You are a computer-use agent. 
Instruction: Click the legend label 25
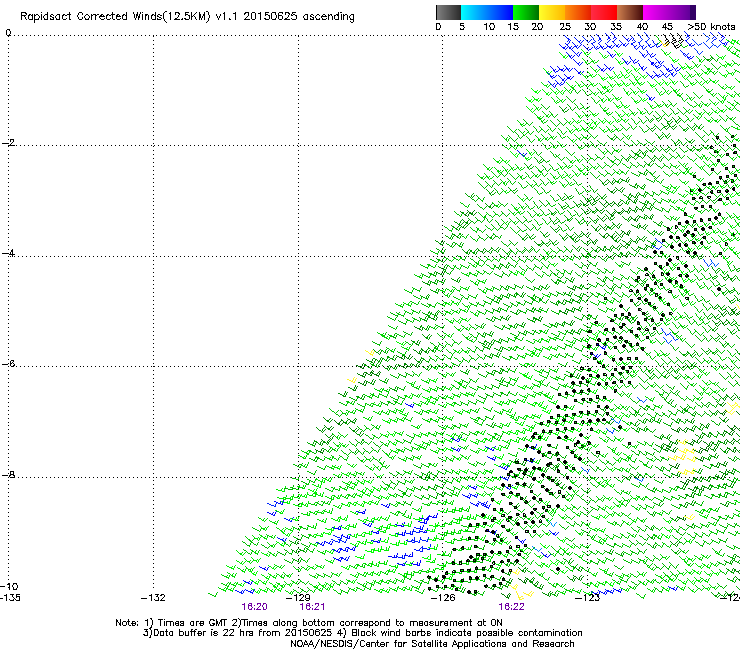[x=565, y=27]
